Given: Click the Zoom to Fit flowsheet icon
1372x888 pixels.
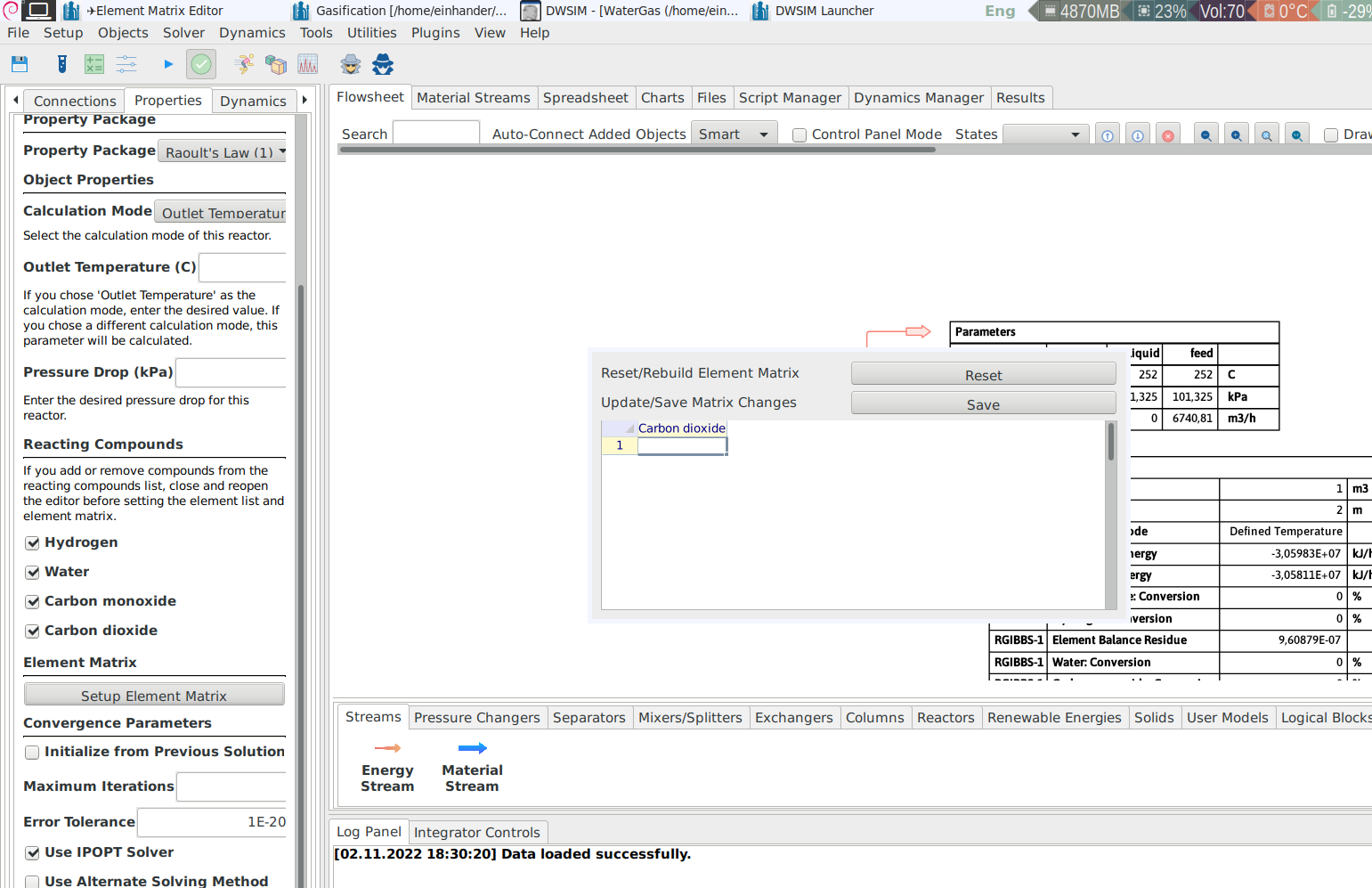Looking at the screenshot, I should pos(1267,134).
